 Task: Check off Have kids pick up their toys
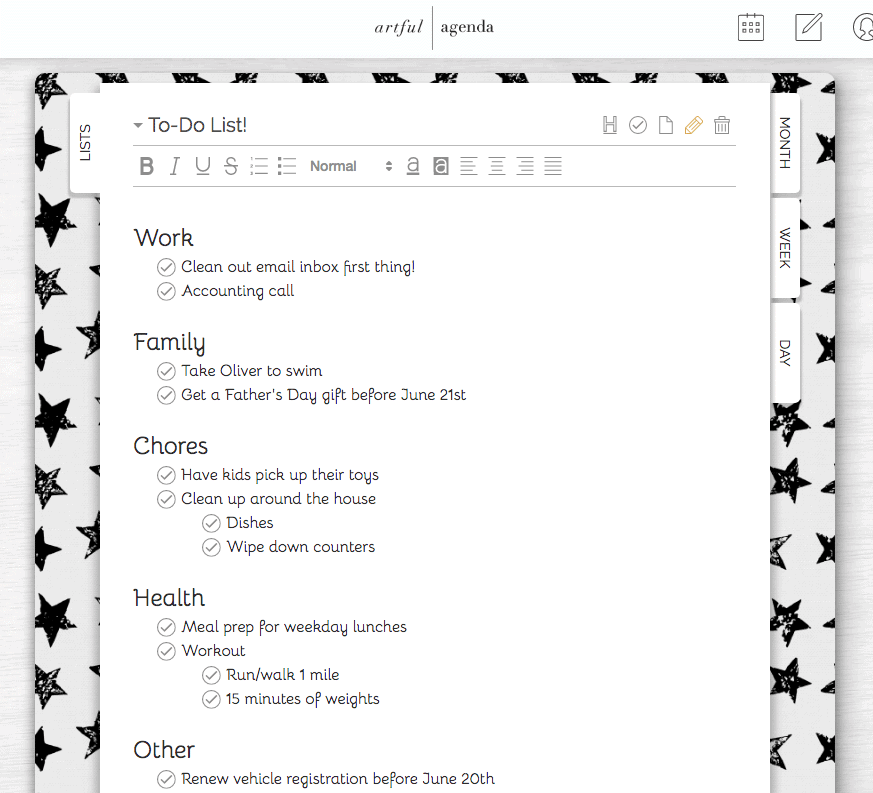click(166, 475)
